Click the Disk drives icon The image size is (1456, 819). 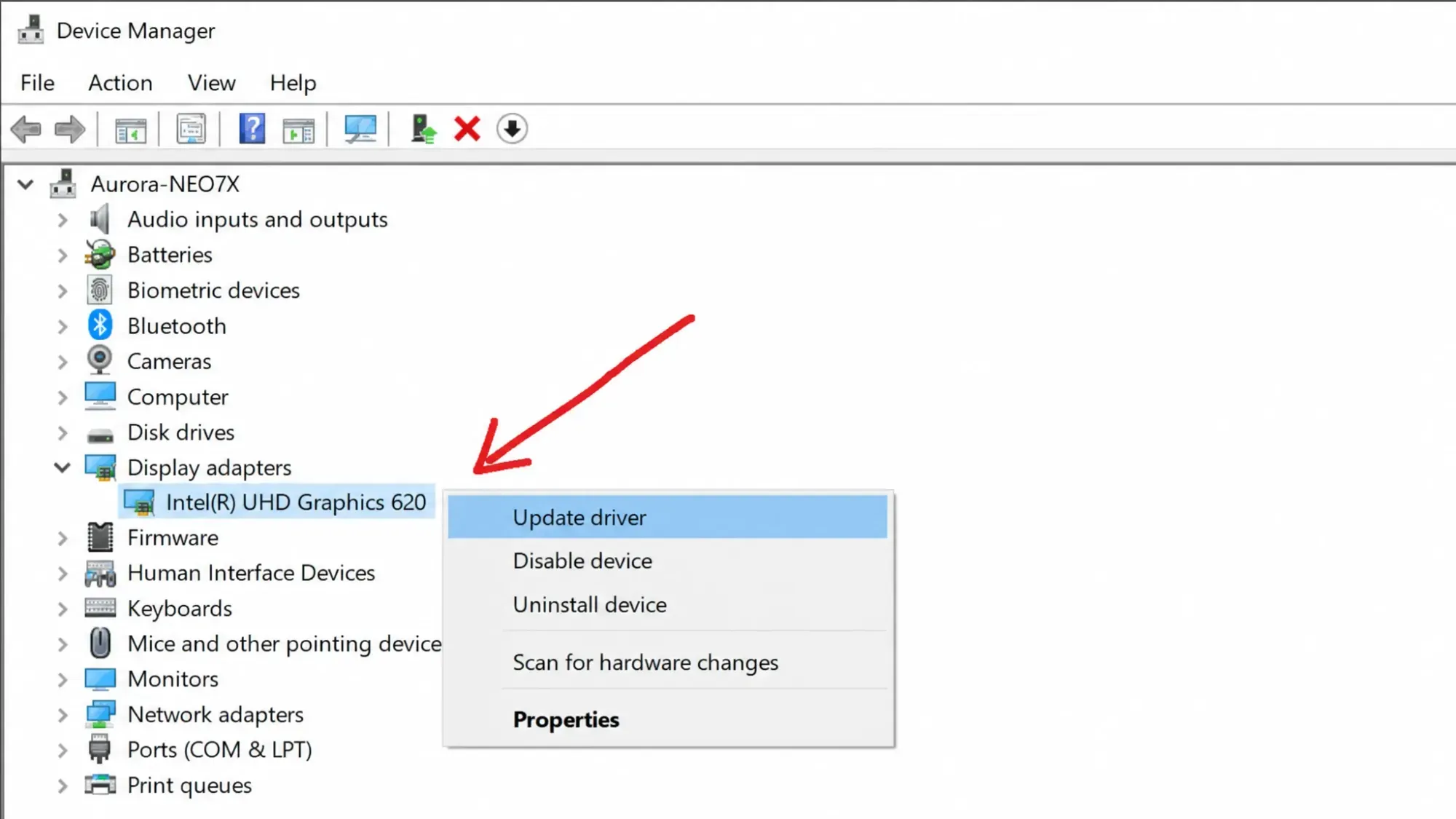tap(100, 435)
